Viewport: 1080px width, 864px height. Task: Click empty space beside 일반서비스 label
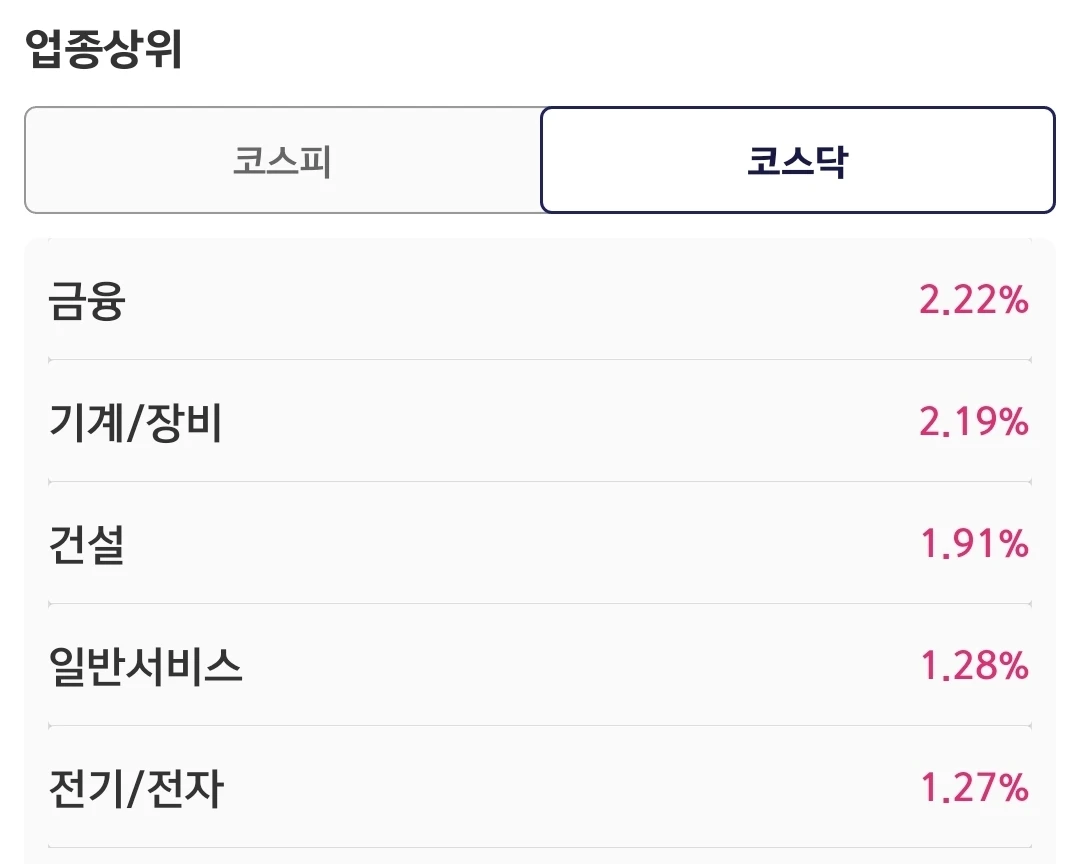pos(581,666)
